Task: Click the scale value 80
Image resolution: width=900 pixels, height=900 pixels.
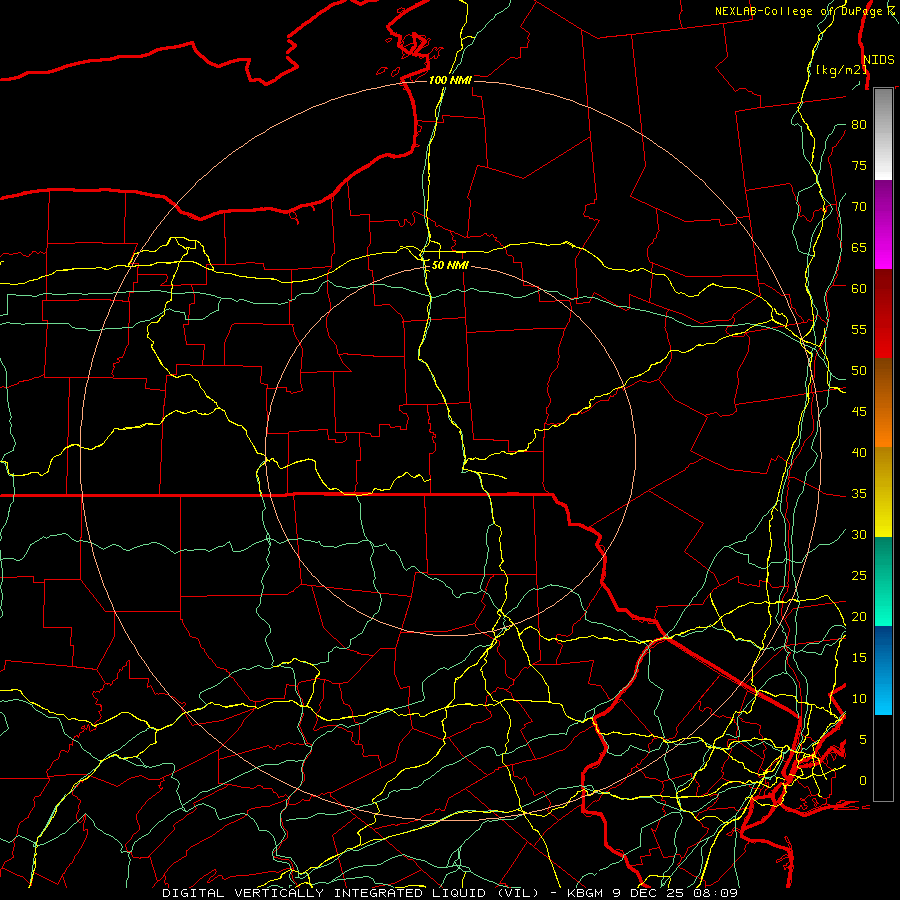Action: [859, 125]
